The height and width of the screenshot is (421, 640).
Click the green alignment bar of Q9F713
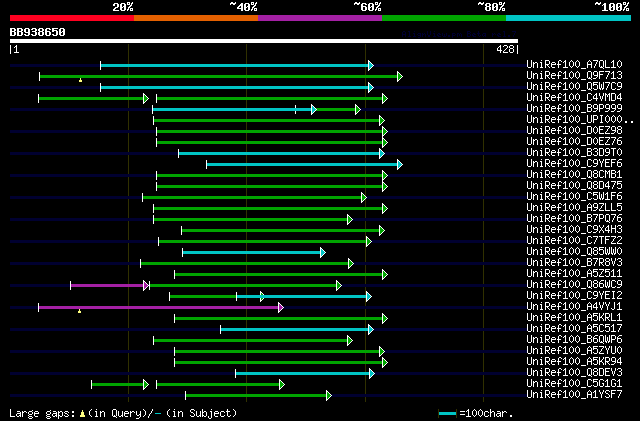click(x=221, y=76)
